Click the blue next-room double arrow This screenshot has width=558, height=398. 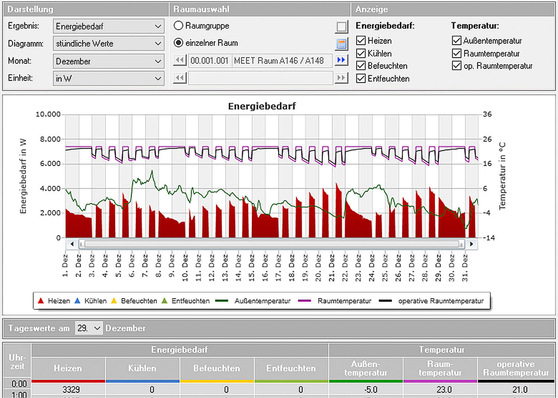341,60
